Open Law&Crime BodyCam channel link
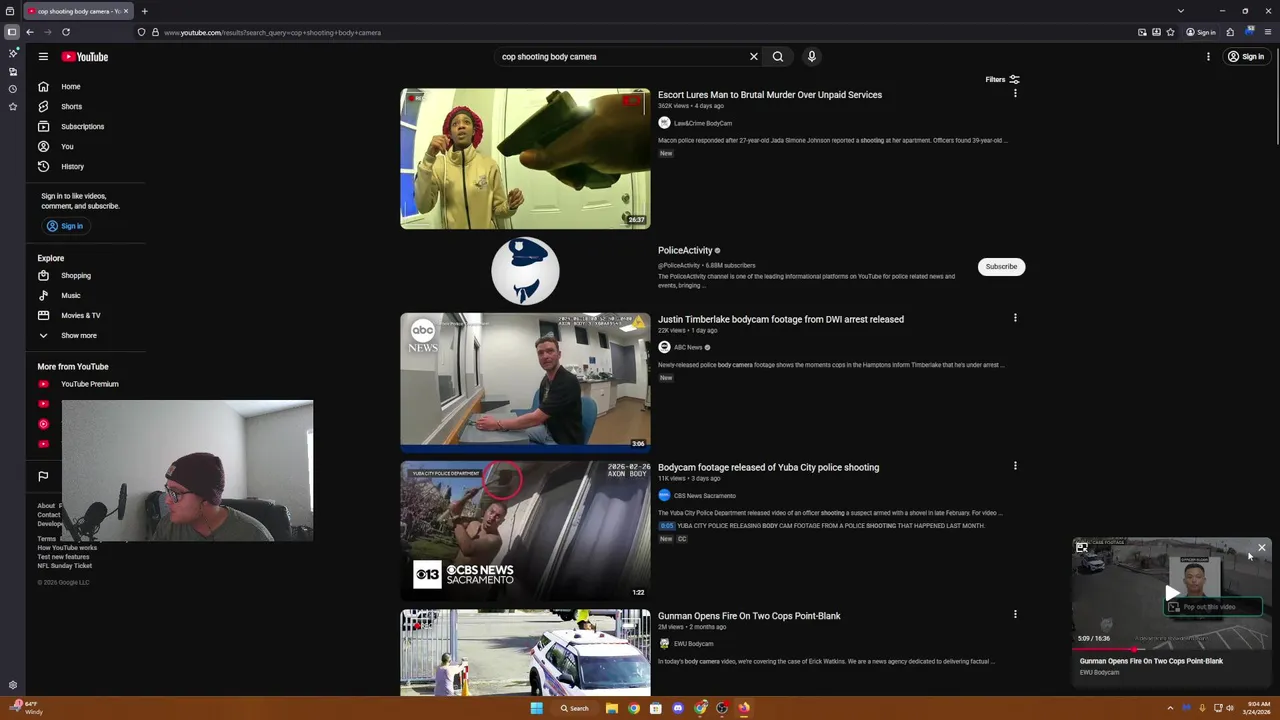 [x=703, y=123]
